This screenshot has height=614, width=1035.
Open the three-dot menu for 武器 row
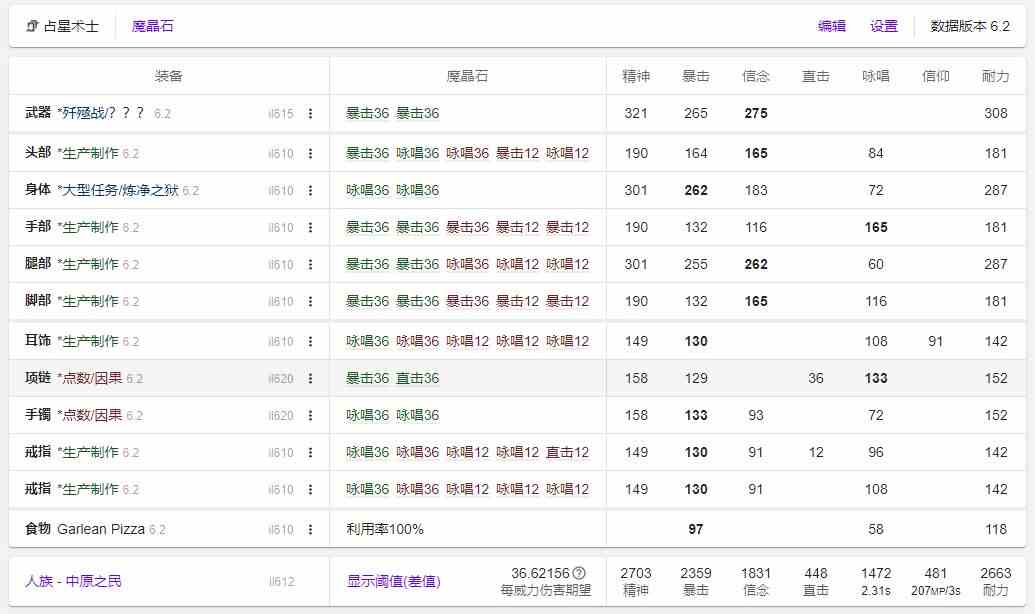click(x=310, y=114)
